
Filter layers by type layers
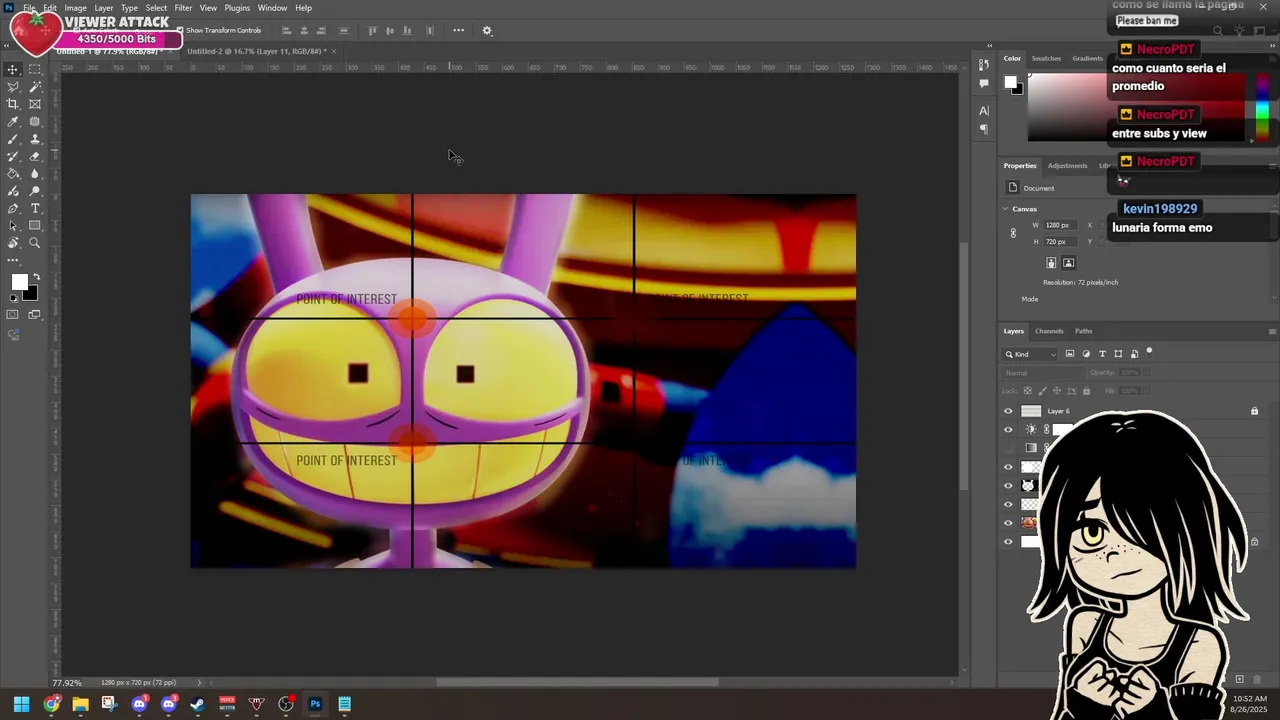click(x=1102, y=354)
